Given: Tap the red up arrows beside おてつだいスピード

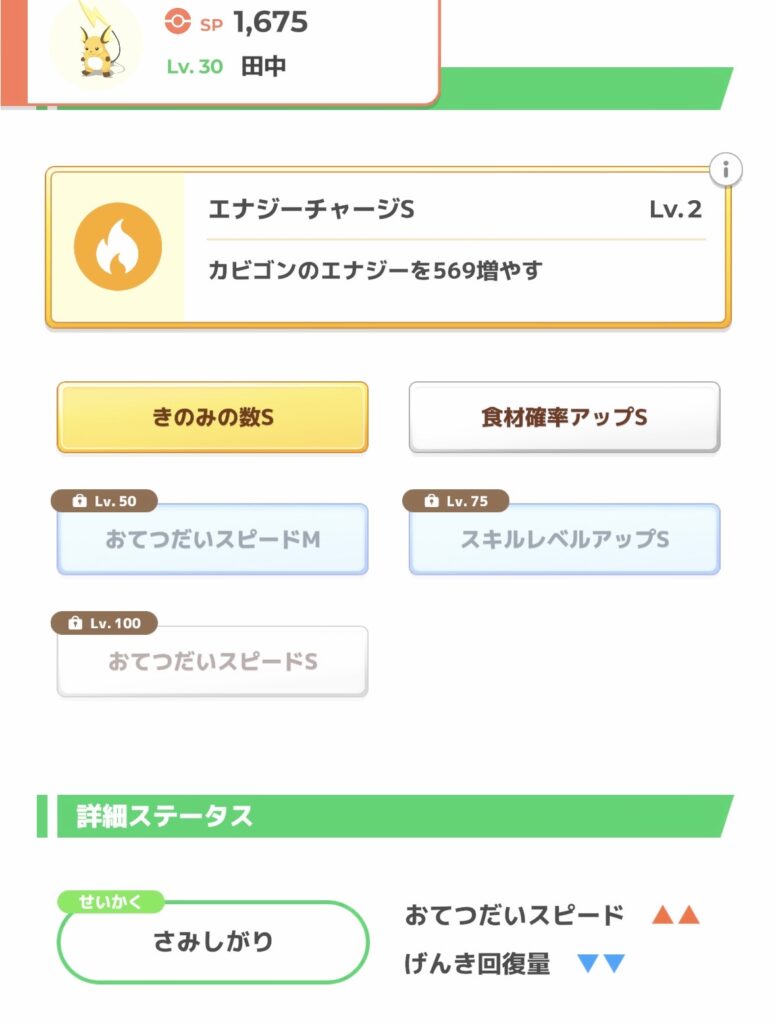Looking at the screenshot, I should 675,915.
